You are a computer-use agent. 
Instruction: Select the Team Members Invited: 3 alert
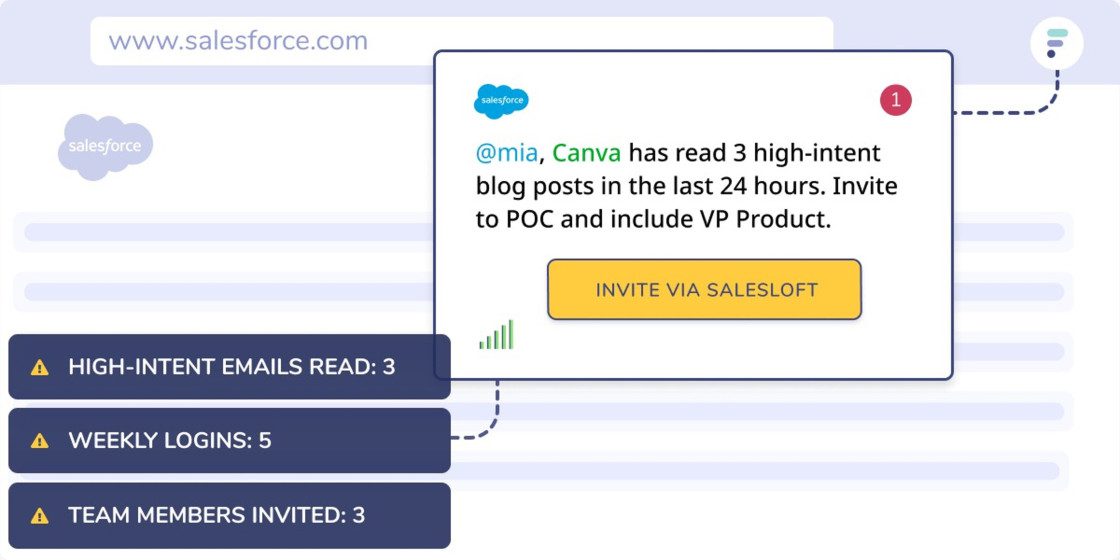[230, 516]
